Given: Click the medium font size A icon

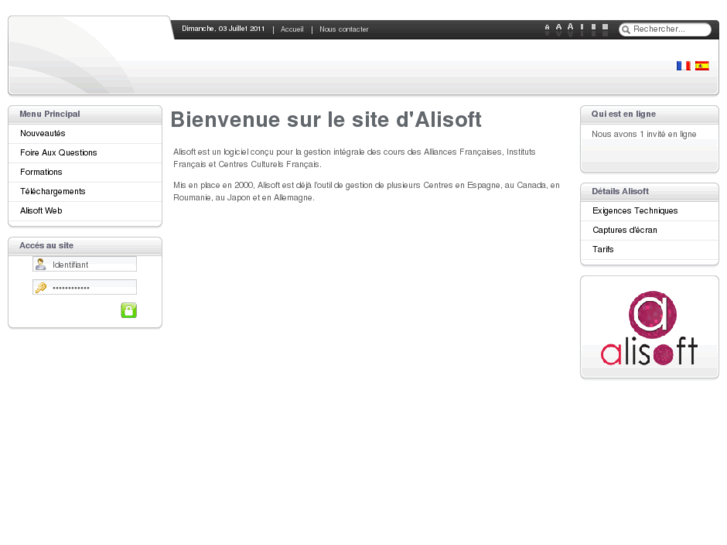Looking at the screenshot, I should click(x=559, y=27).
